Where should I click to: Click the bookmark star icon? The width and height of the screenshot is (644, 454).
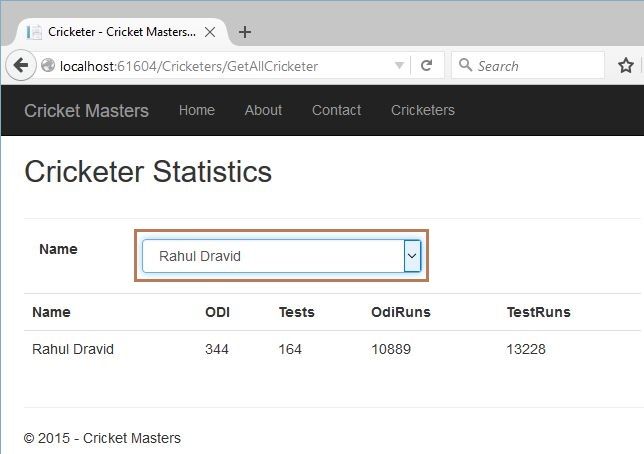[x=626, y=65]
